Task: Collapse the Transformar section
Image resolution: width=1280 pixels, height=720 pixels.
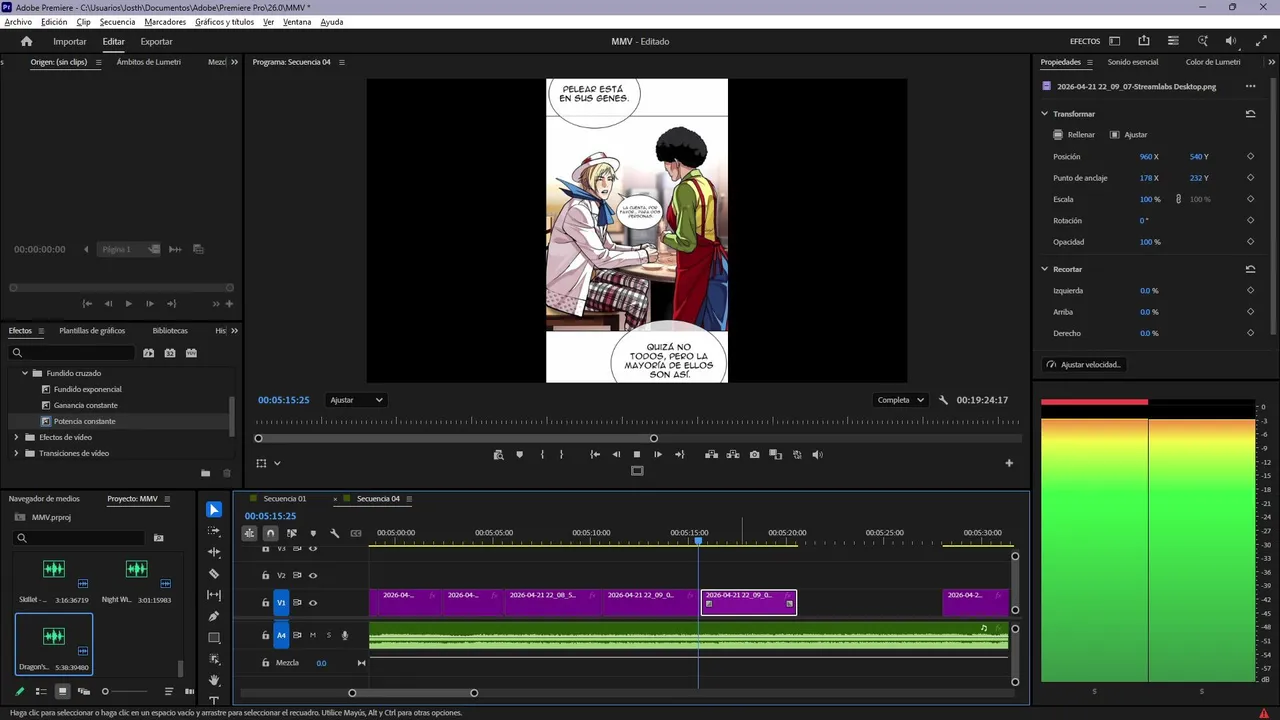Action: tap(1045, 114)
